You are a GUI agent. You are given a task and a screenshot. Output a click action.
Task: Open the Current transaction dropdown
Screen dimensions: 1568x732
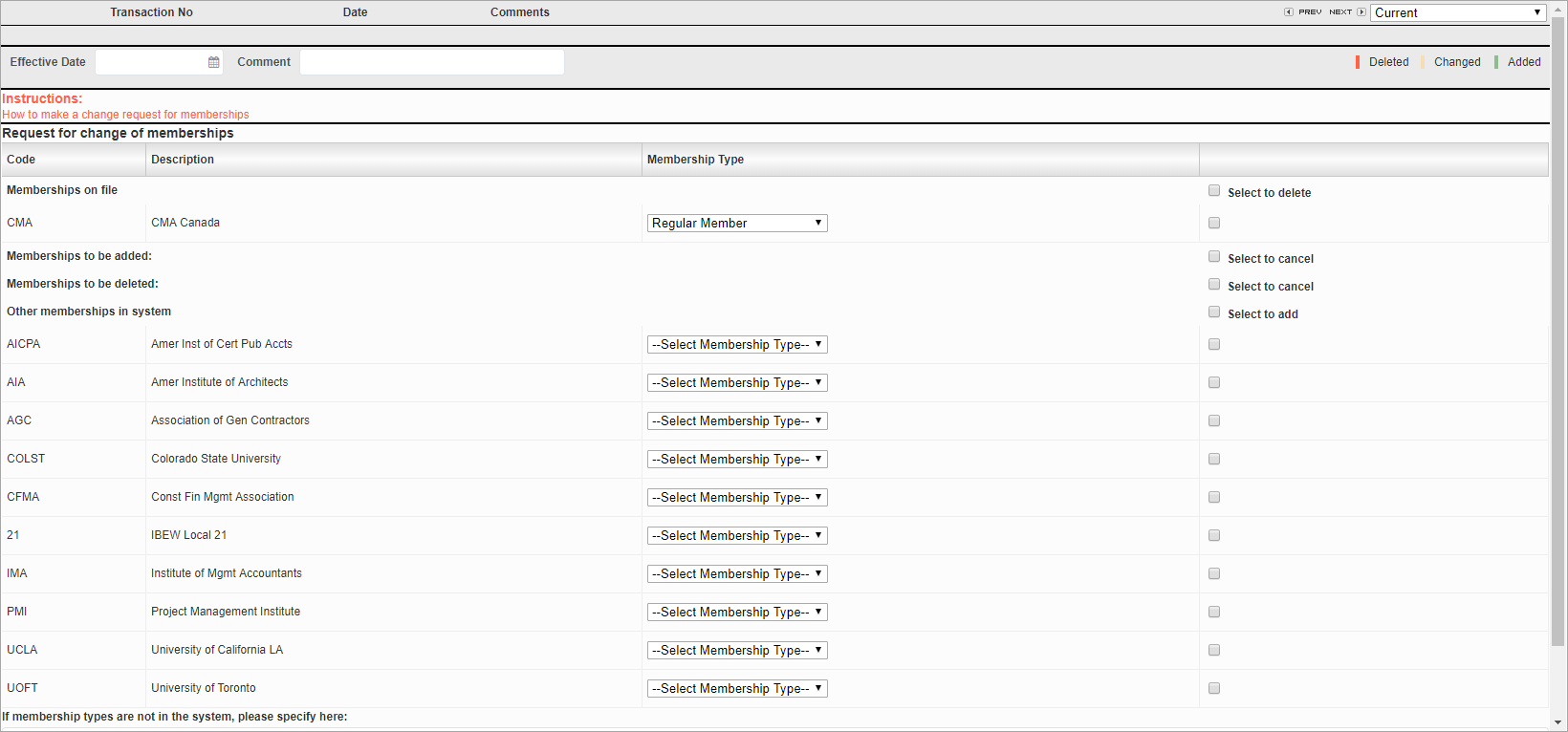(x=1458, y=12)
